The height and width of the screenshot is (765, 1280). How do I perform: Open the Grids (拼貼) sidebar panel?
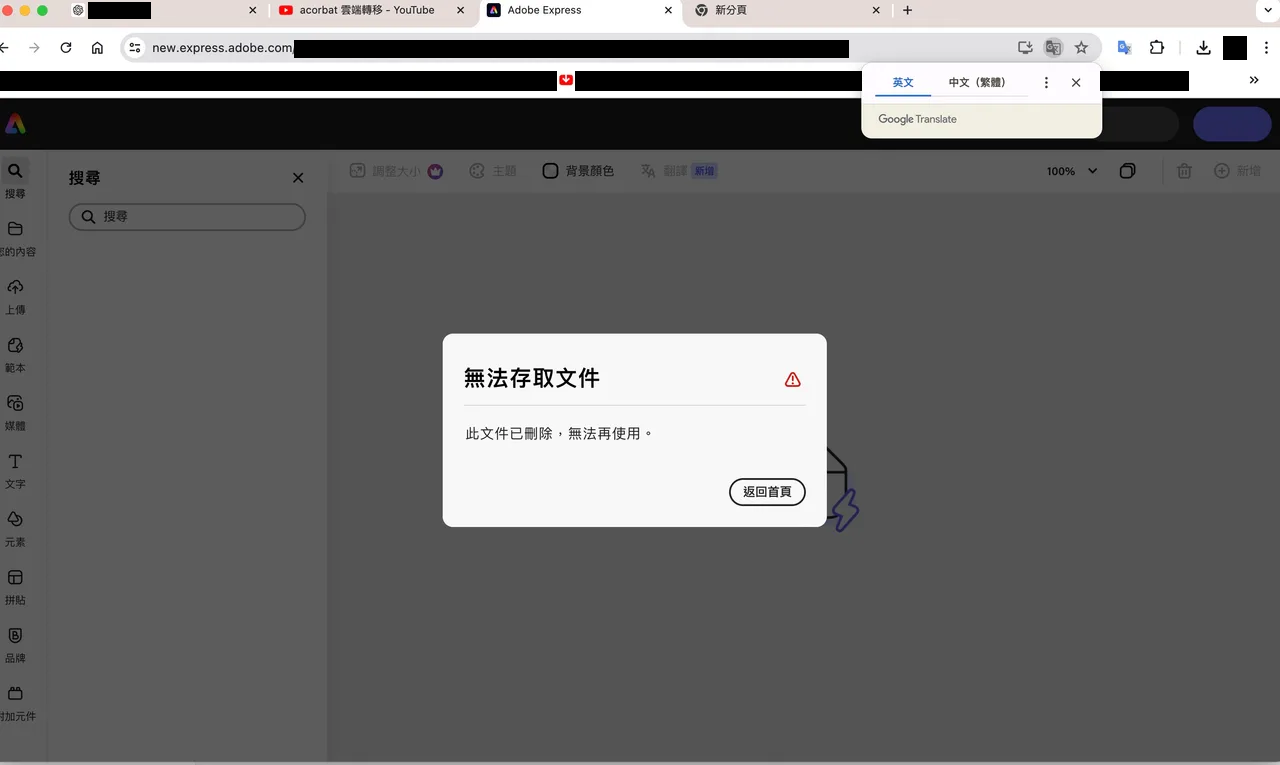click(x=15, y=586)
